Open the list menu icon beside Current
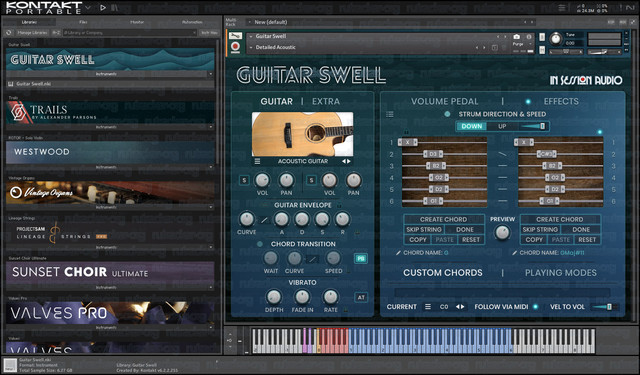Screen dimensions: 640x375 (x=428, y=306)
